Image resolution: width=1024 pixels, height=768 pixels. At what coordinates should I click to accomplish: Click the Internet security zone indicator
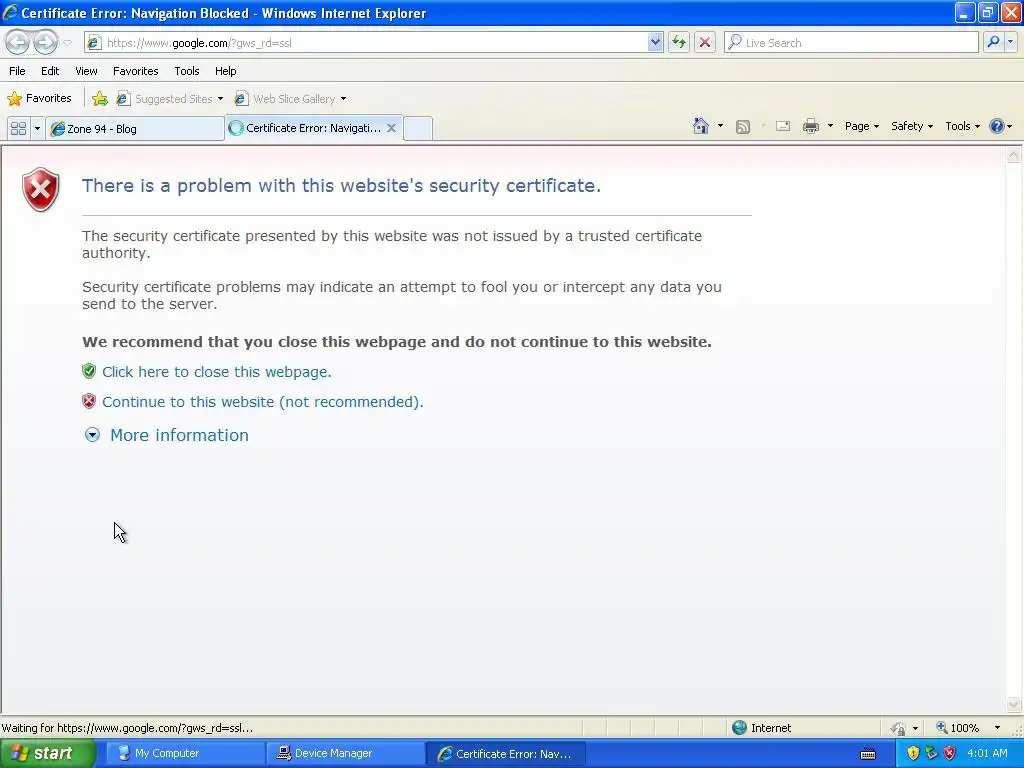tap(761, 728)
